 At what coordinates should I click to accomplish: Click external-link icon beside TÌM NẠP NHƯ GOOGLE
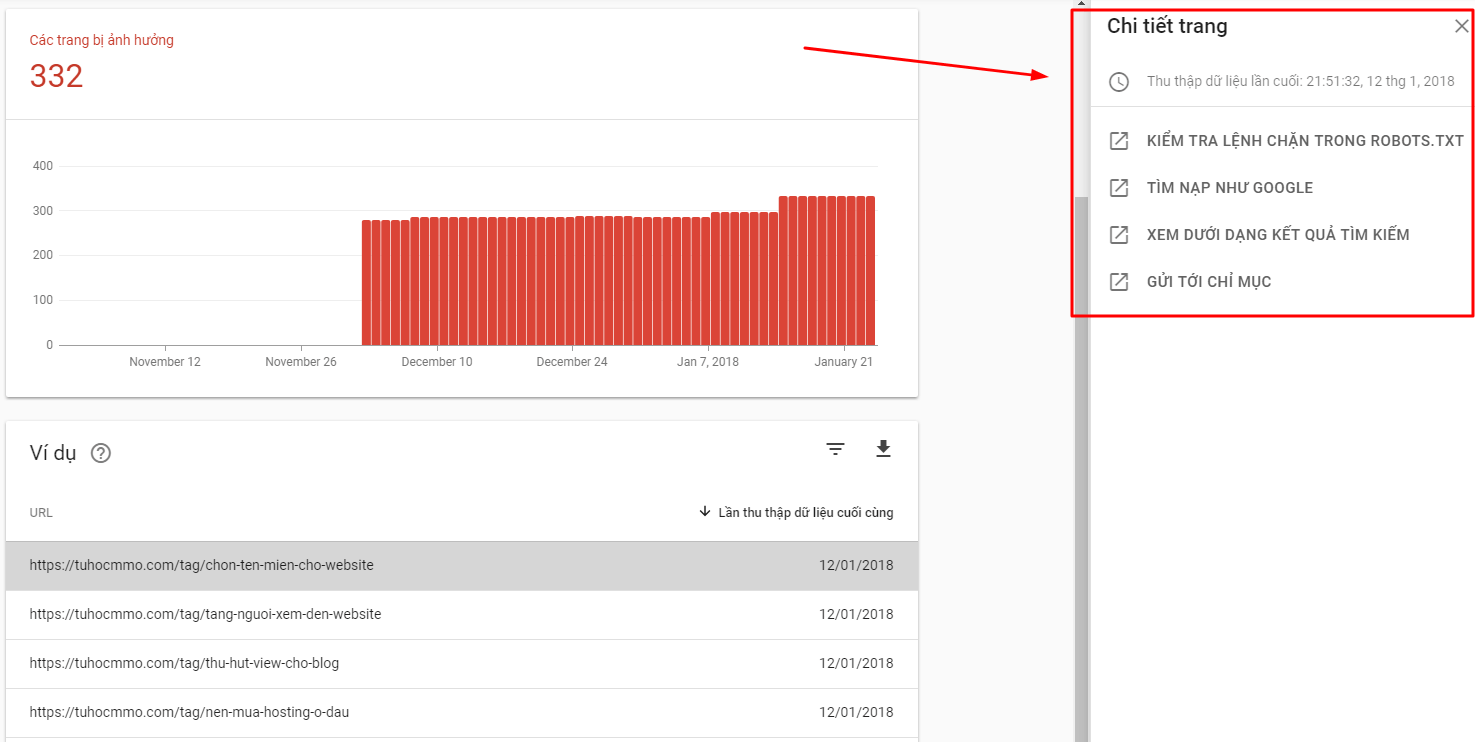pyautogui.click(x=1118, y=187)
